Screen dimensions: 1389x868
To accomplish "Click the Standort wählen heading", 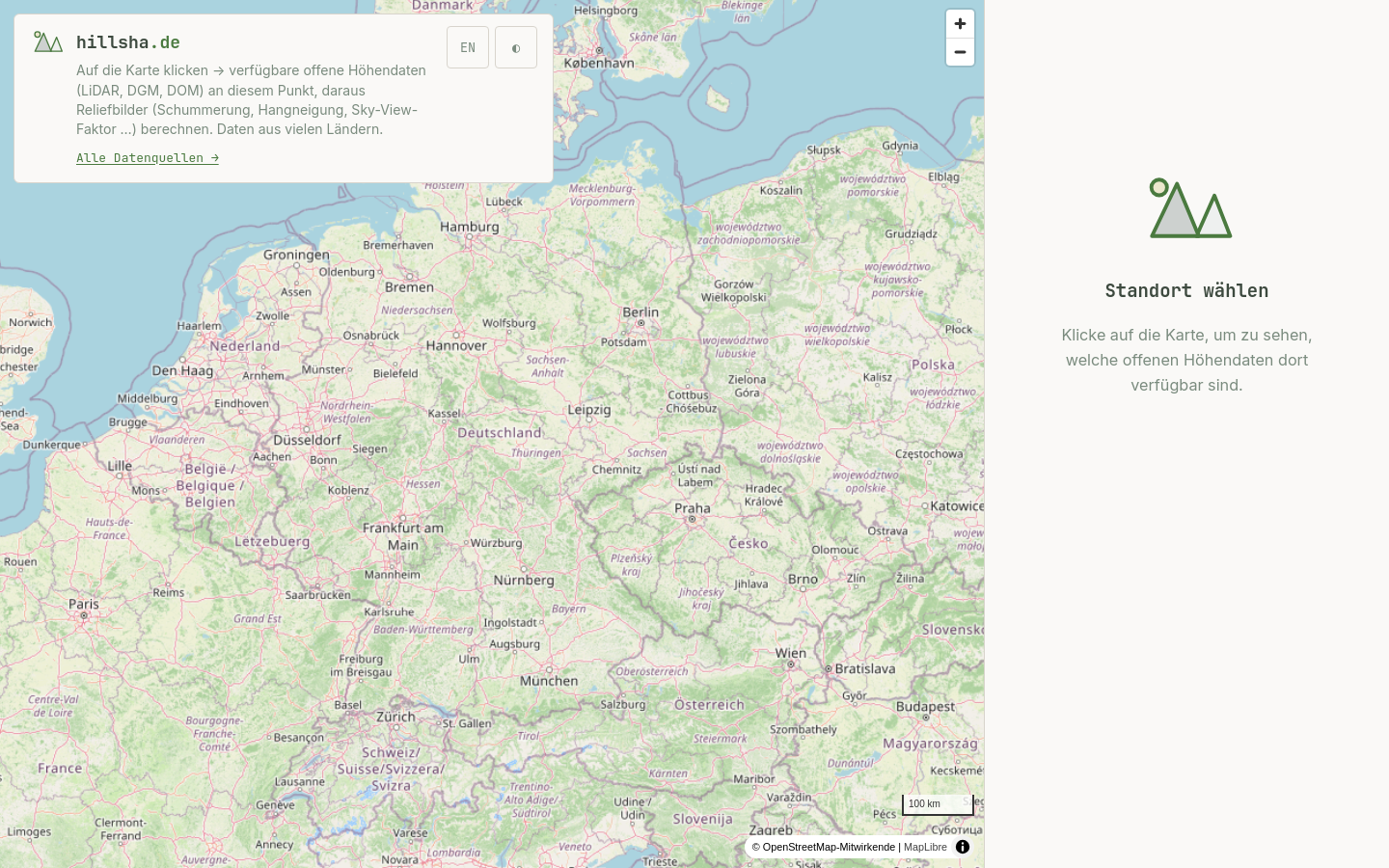I will pos(1186,290).
